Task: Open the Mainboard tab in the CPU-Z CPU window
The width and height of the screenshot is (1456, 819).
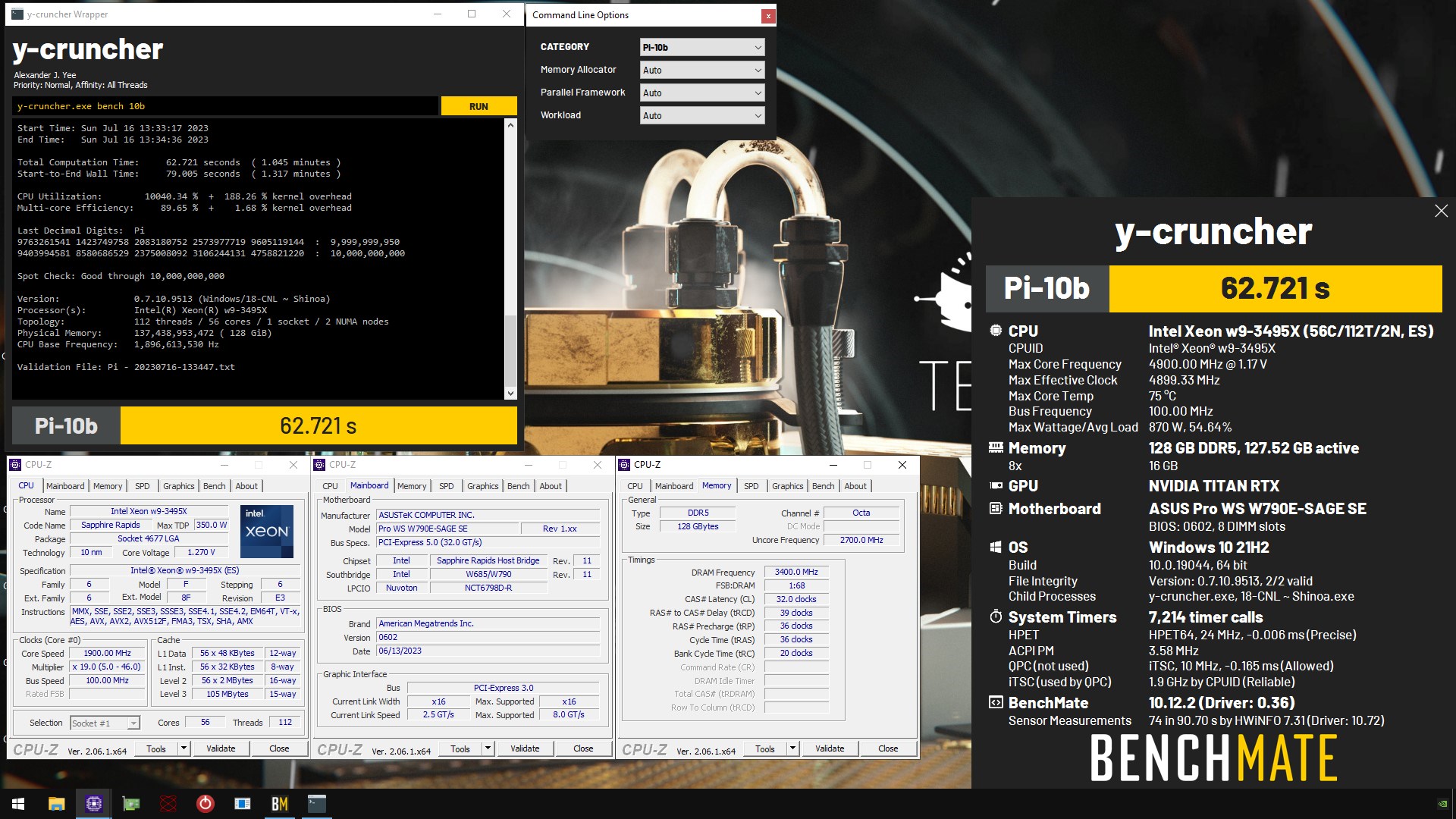Action: click(65, 486)
